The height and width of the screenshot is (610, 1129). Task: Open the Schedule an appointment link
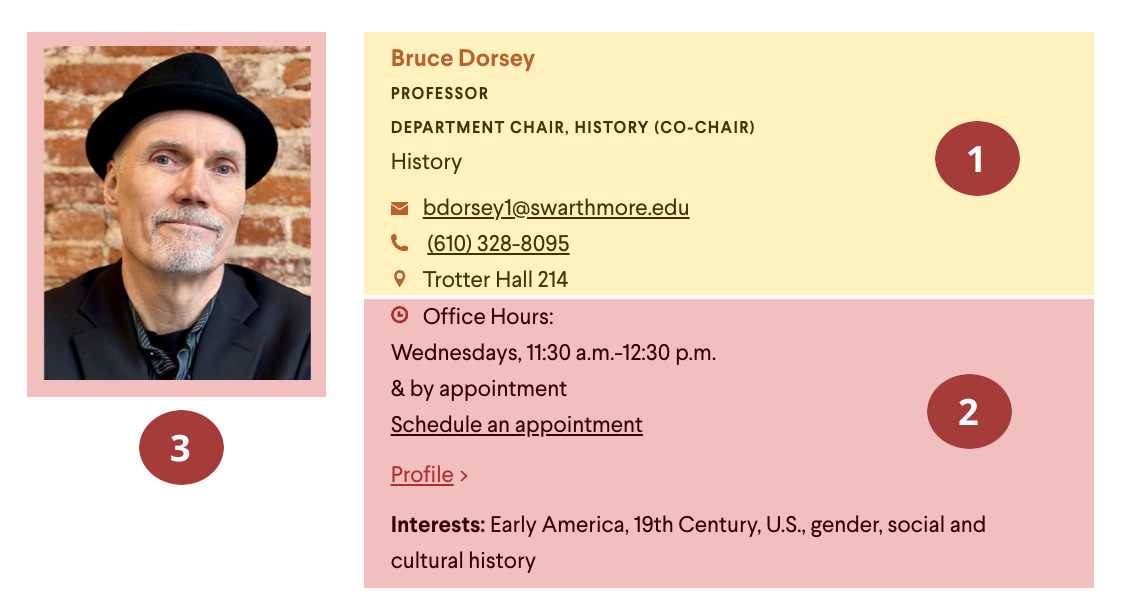[516, 424]
